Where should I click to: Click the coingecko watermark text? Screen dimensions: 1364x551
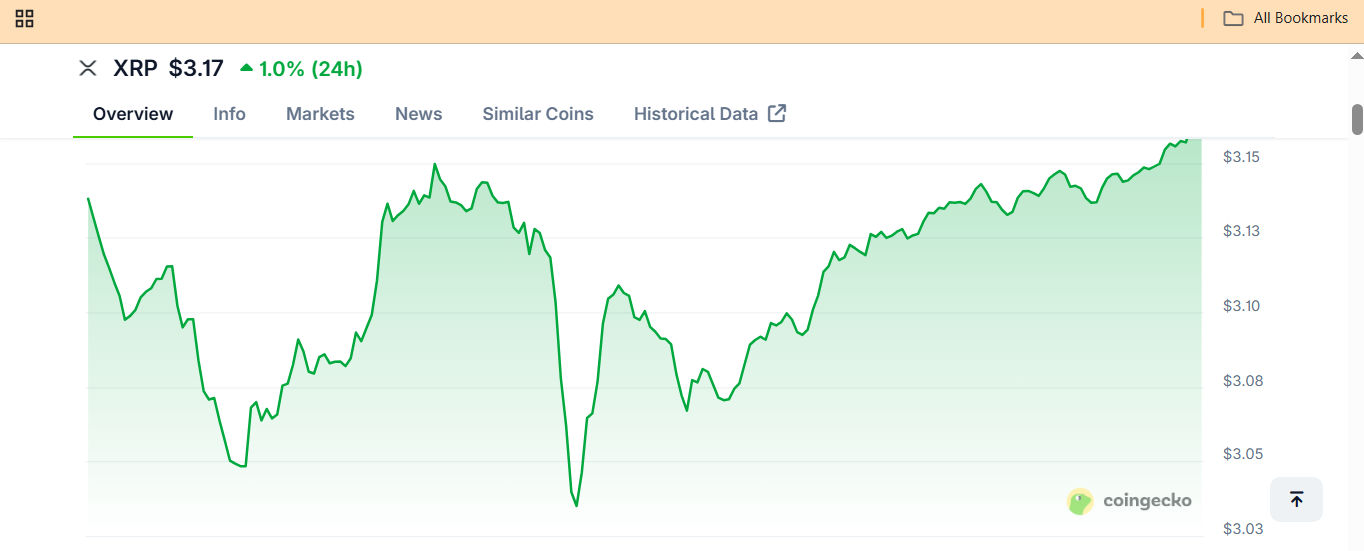click(x=1147, y=500)
